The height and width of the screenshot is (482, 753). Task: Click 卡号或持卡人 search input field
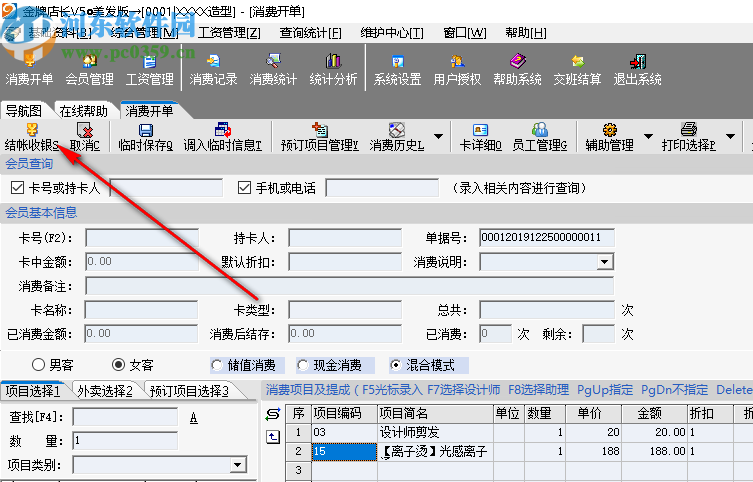point(166,188)
